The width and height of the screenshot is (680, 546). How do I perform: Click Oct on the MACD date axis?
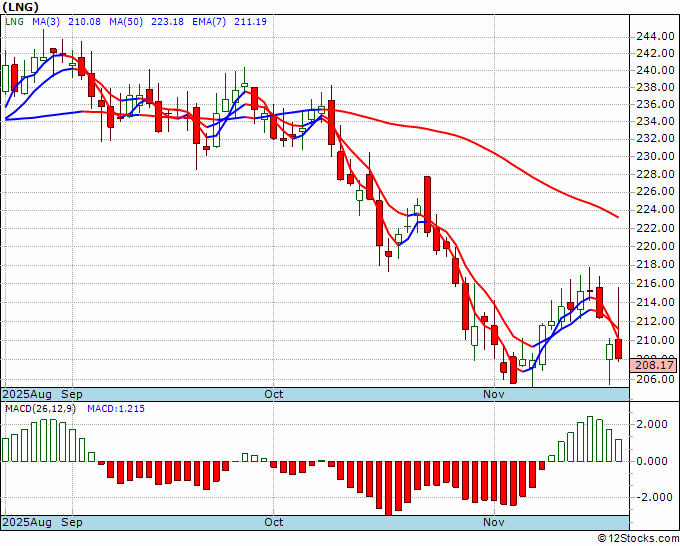(x=274, y=522)
